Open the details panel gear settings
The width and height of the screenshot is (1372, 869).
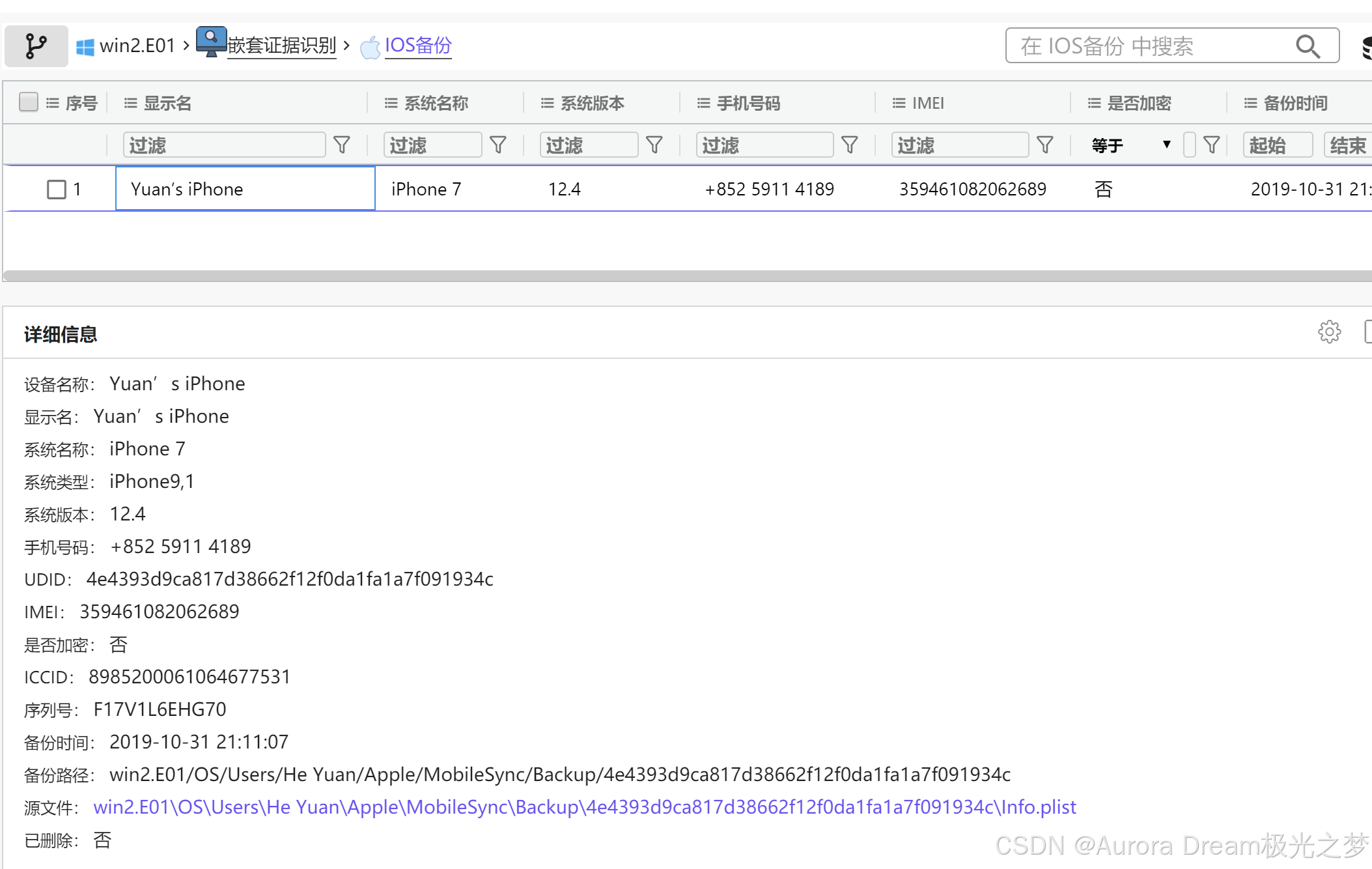(x=1329, y=332)
